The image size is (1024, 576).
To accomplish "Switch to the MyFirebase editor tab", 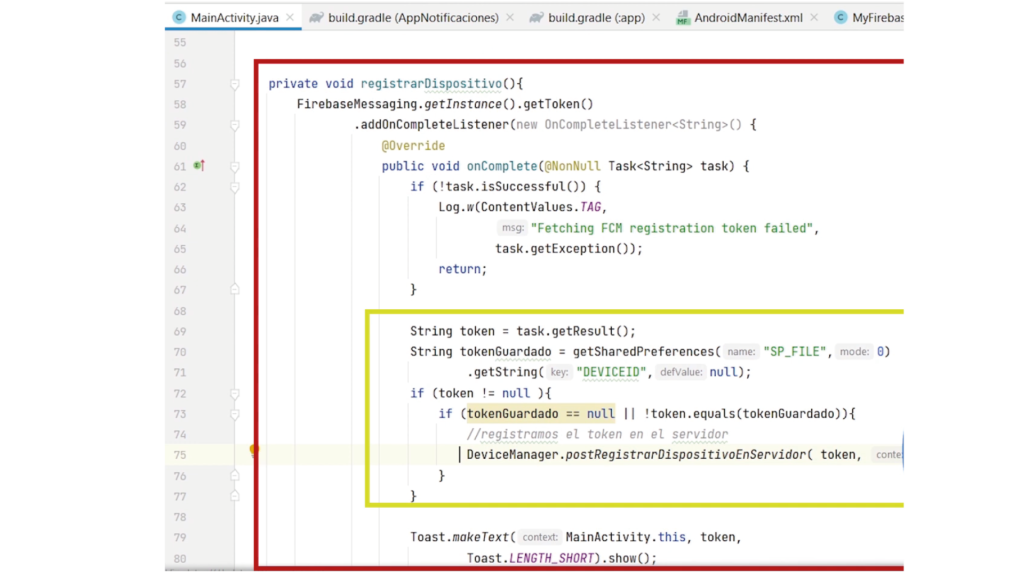I will pos(870,18).
